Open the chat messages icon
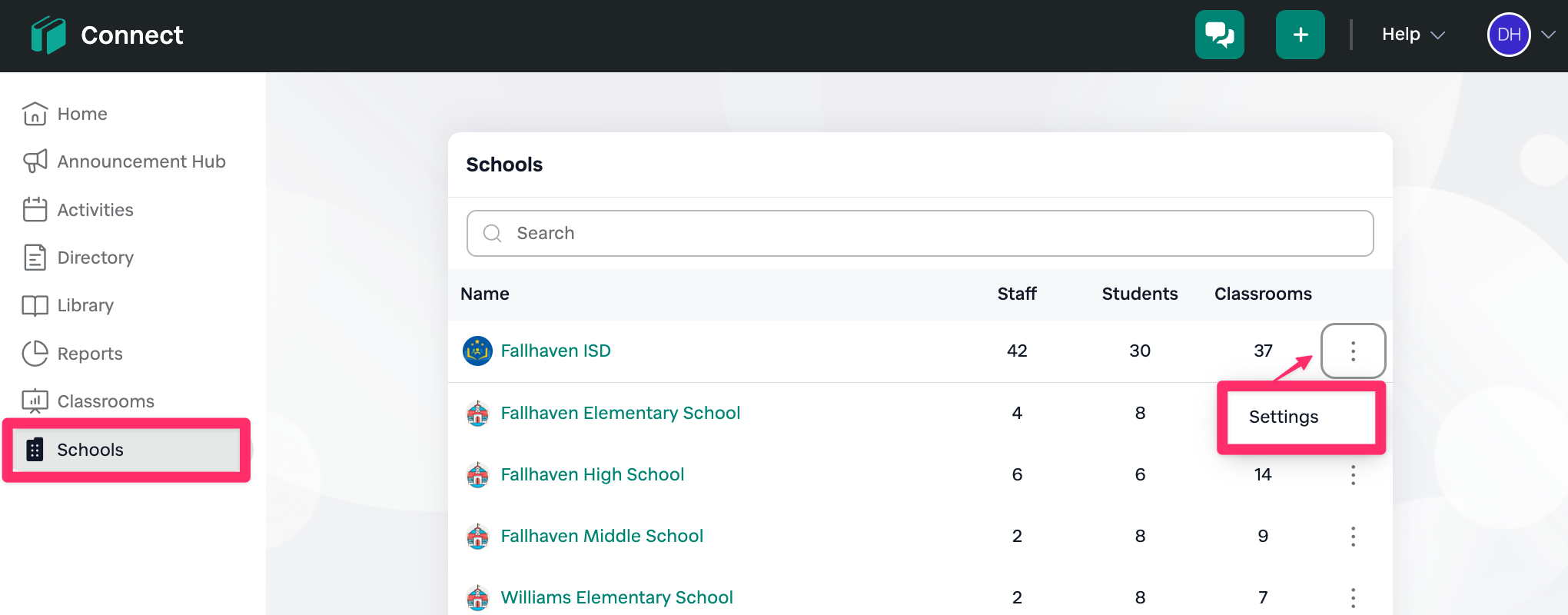The height and width of the screenshot is (615, 1568). [x=1219, y=35]
